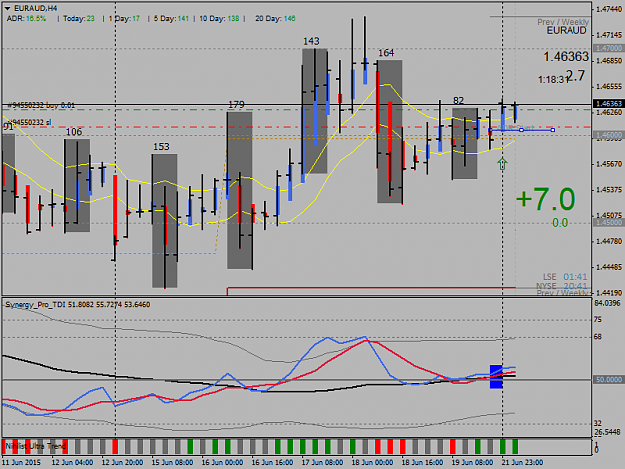This screenshot has height=469, width=625.
Task: Click the green +7.0 profit readout
Action: [545, 199]
